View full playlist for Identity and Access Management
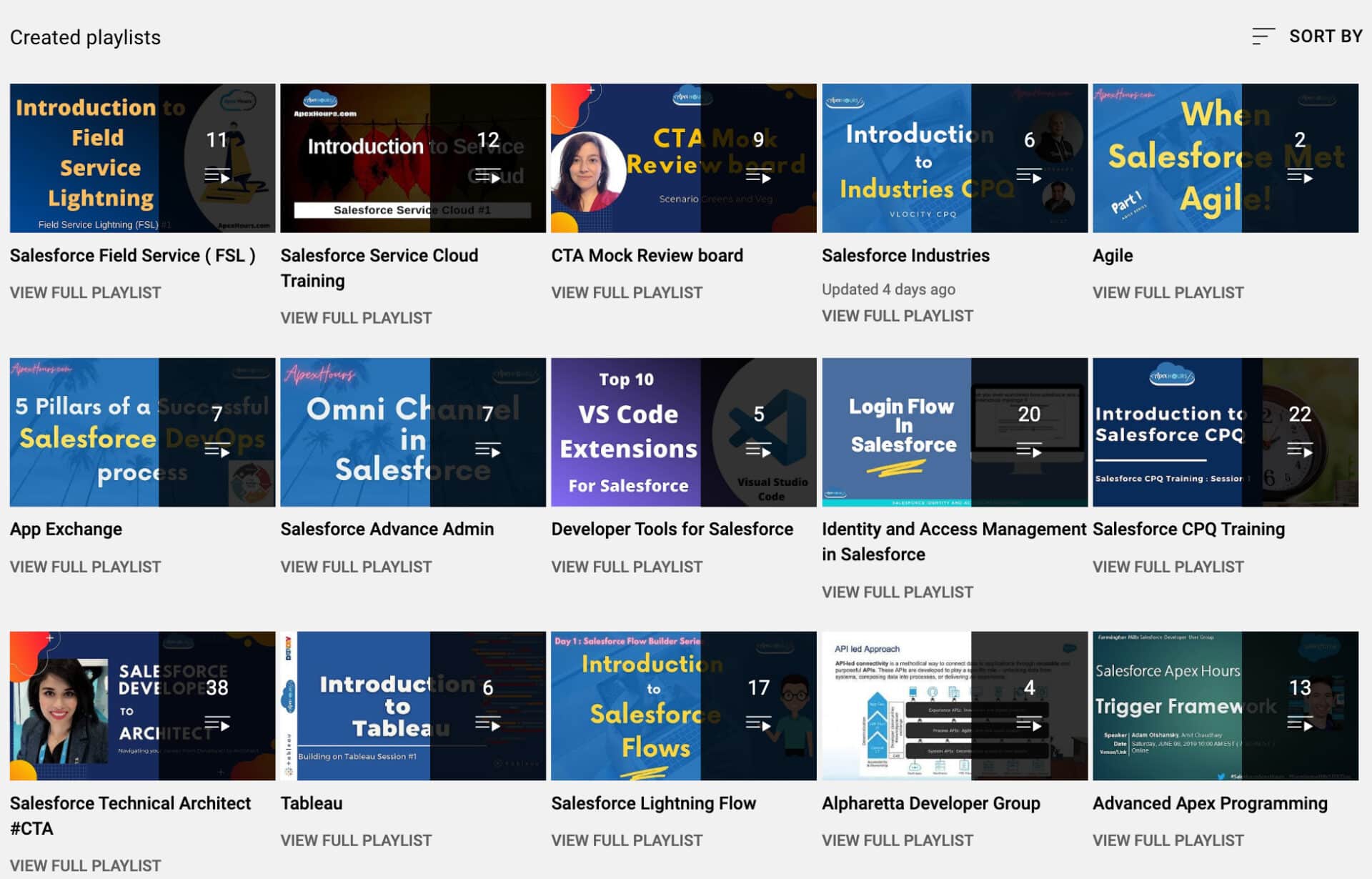 click(898, 592)
